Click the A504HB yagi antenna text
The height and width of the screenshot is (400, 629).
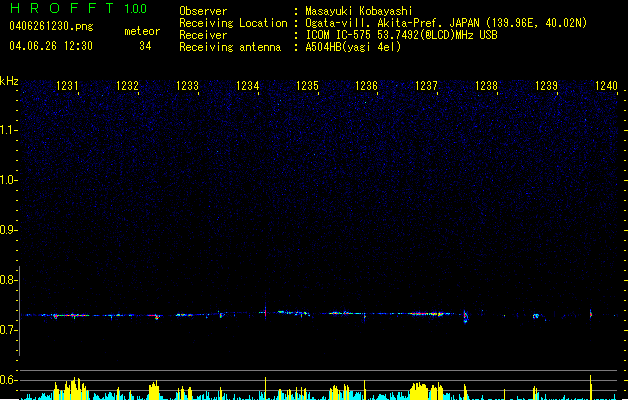tap(353, 47)
